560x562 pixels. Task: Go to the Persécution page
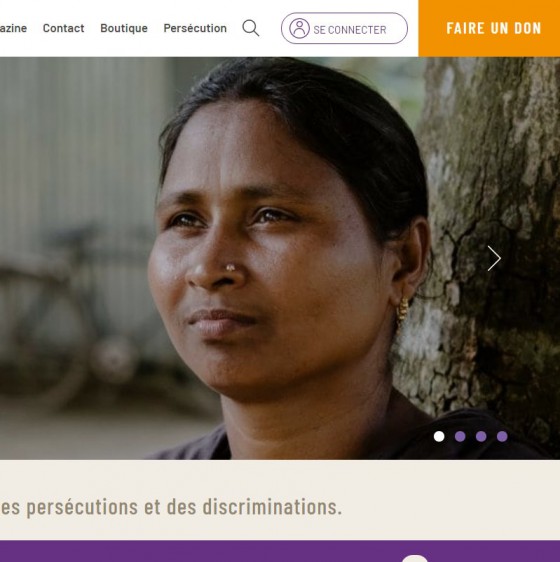click(x=195, y=28)
